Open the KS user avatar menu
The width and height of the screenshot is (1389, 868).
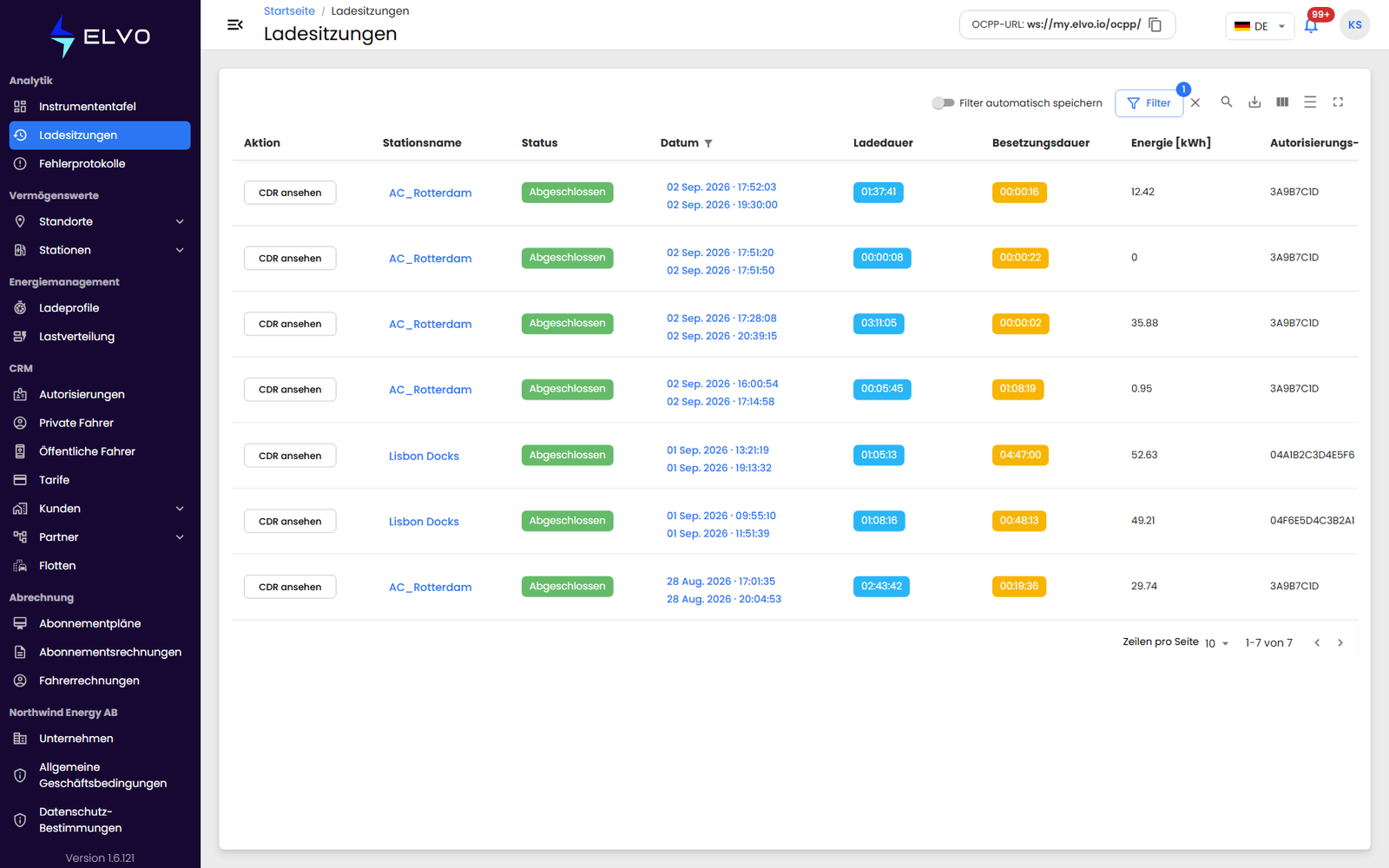pyautogui.click(x=1354, y=24)
